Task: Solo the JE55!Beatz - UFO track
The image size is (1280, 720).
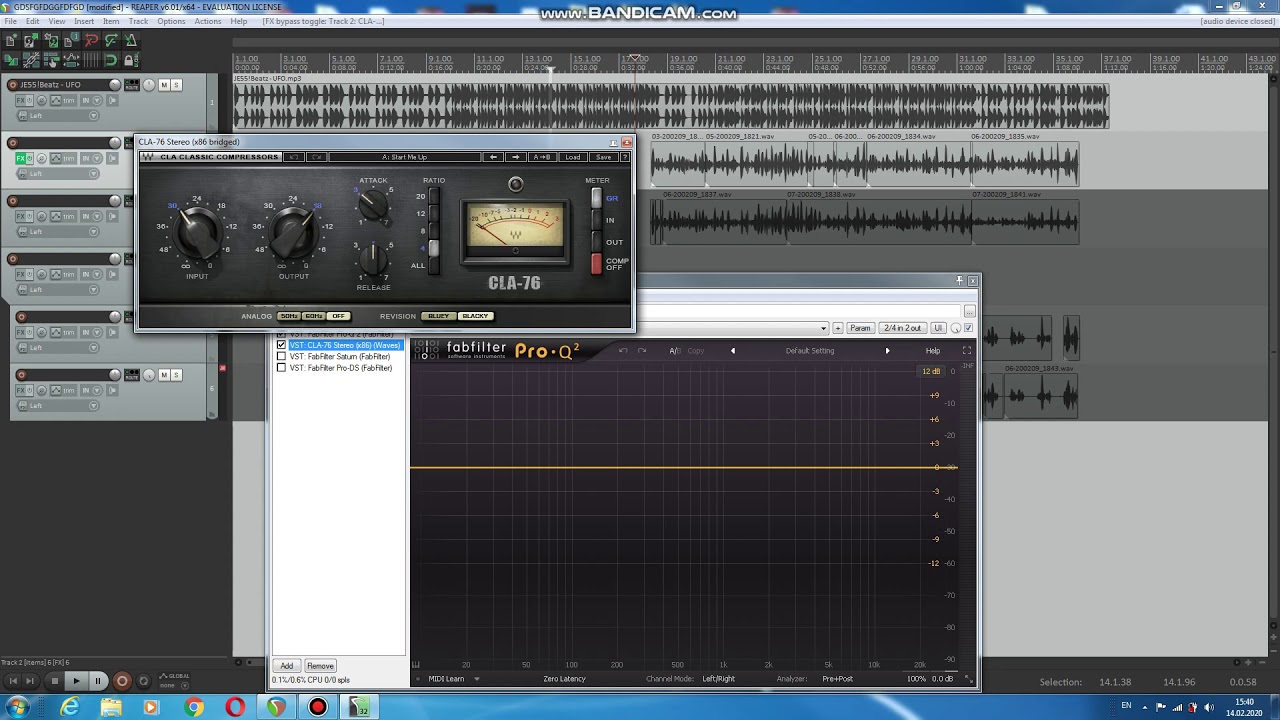Action: (176, 85)
